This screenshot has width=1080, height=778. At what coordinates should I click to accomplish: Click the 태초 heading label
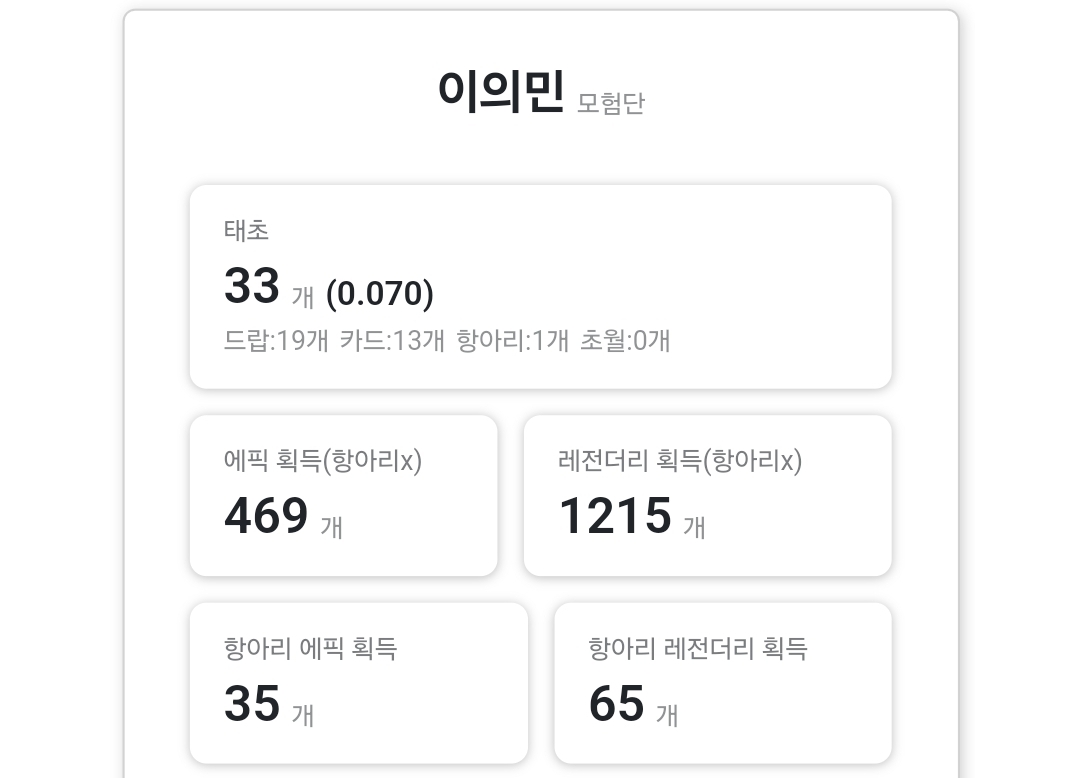[x=246, y=231]
